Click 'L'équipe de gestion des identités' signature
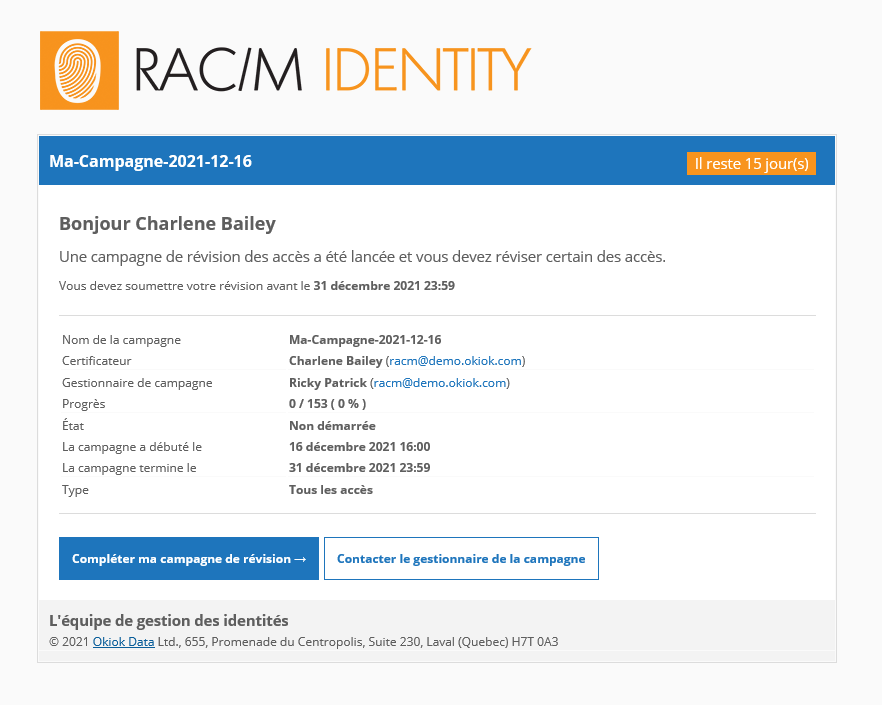The height and width of the screenshot is (705, 882). (169, 621)
